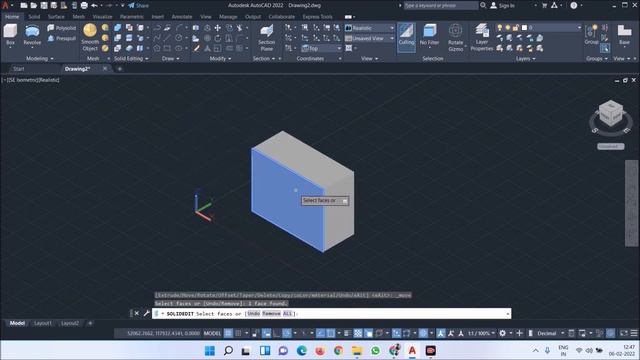Open Microsoft Edge from the taskbar
The width and height of the screenshot is (640, 360).
pyautogui.click(x=302, y=351)
